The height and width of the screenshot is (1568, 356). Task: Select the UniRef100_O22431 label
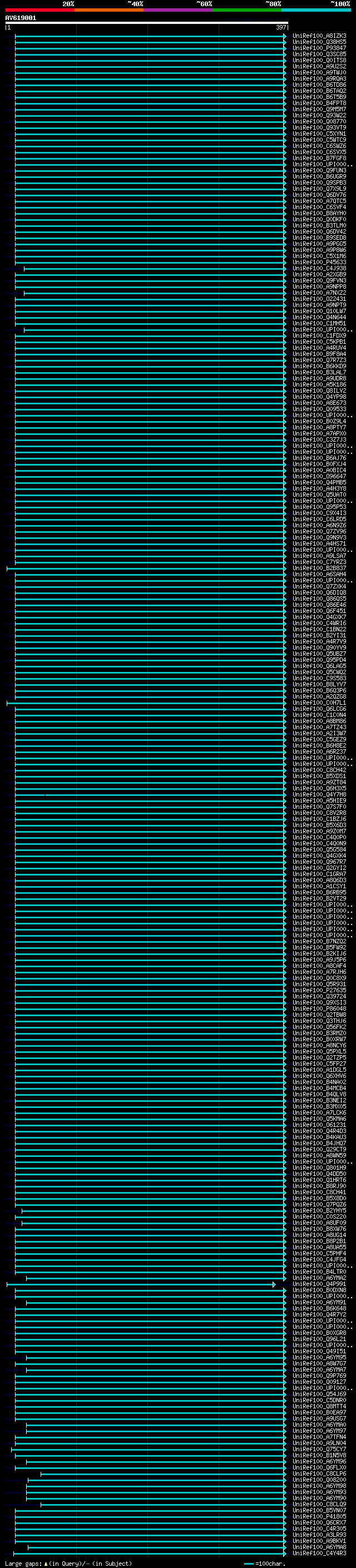click(x=319, y=299)
